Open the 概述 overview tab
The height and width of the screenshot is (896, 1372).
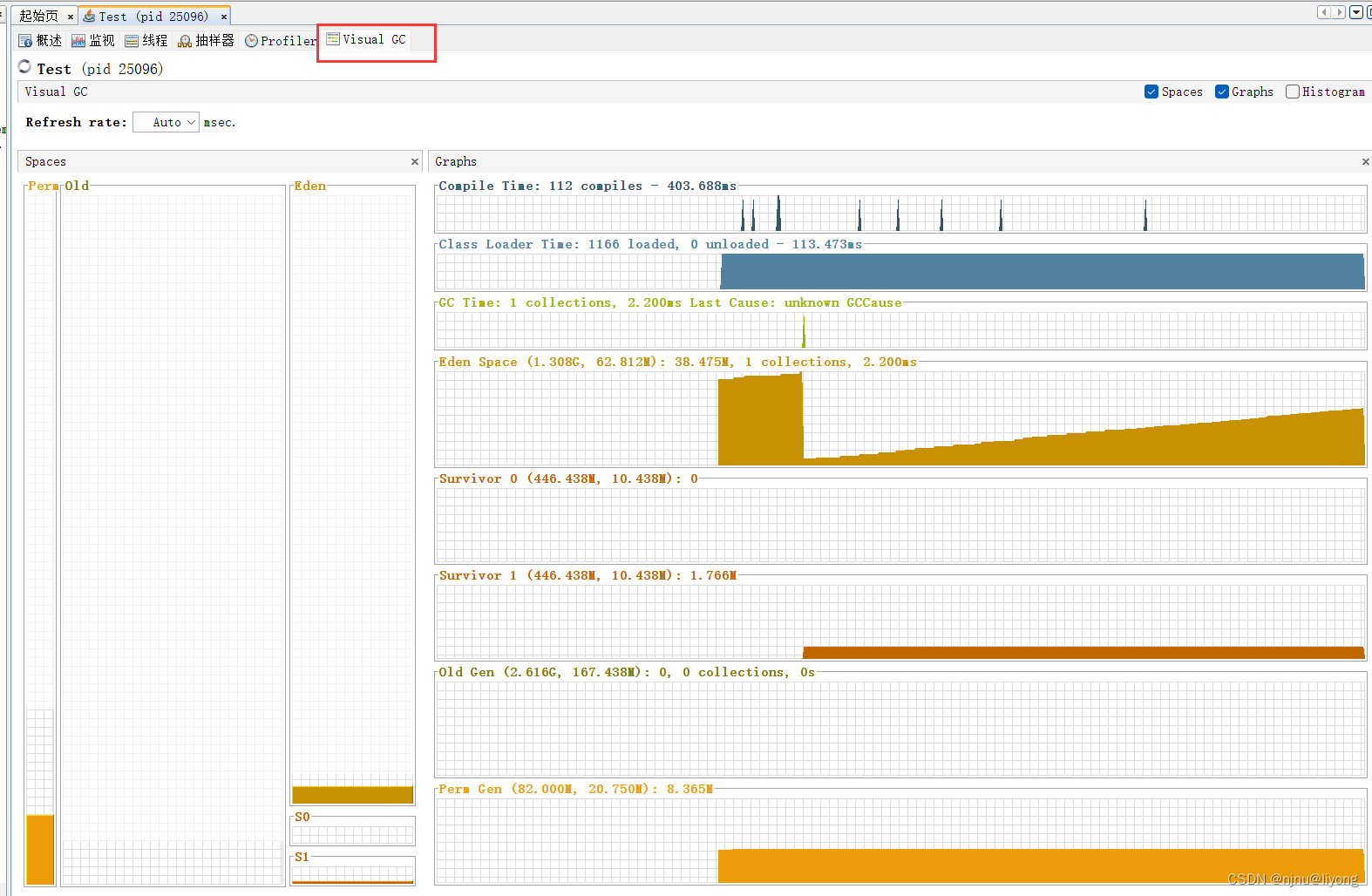pyautogui.click(x=40, y=40)
